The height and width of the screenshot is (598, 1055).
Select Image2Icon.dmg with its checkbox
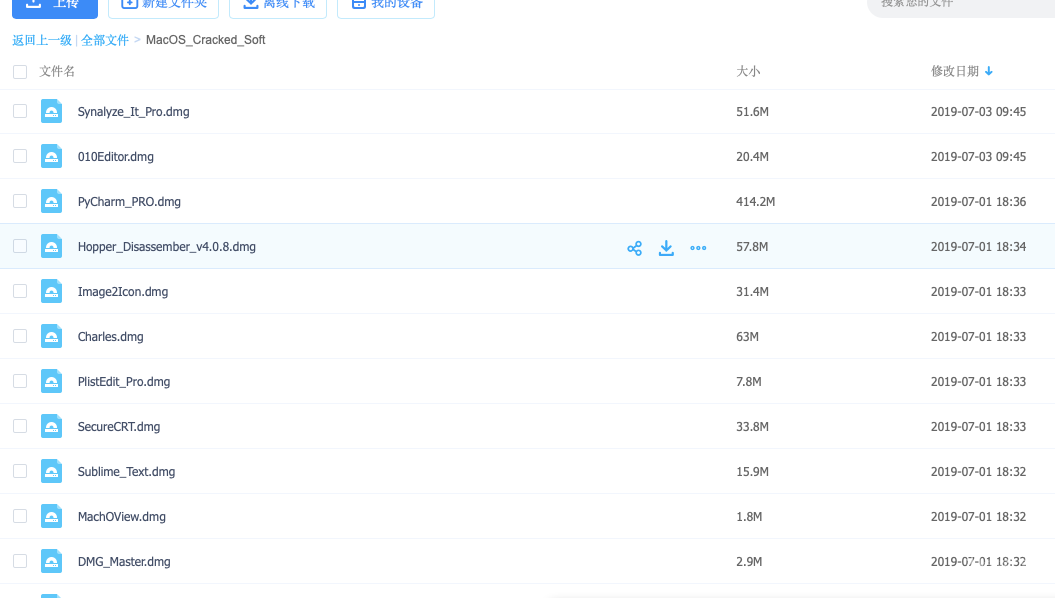(x=20, y=291)
